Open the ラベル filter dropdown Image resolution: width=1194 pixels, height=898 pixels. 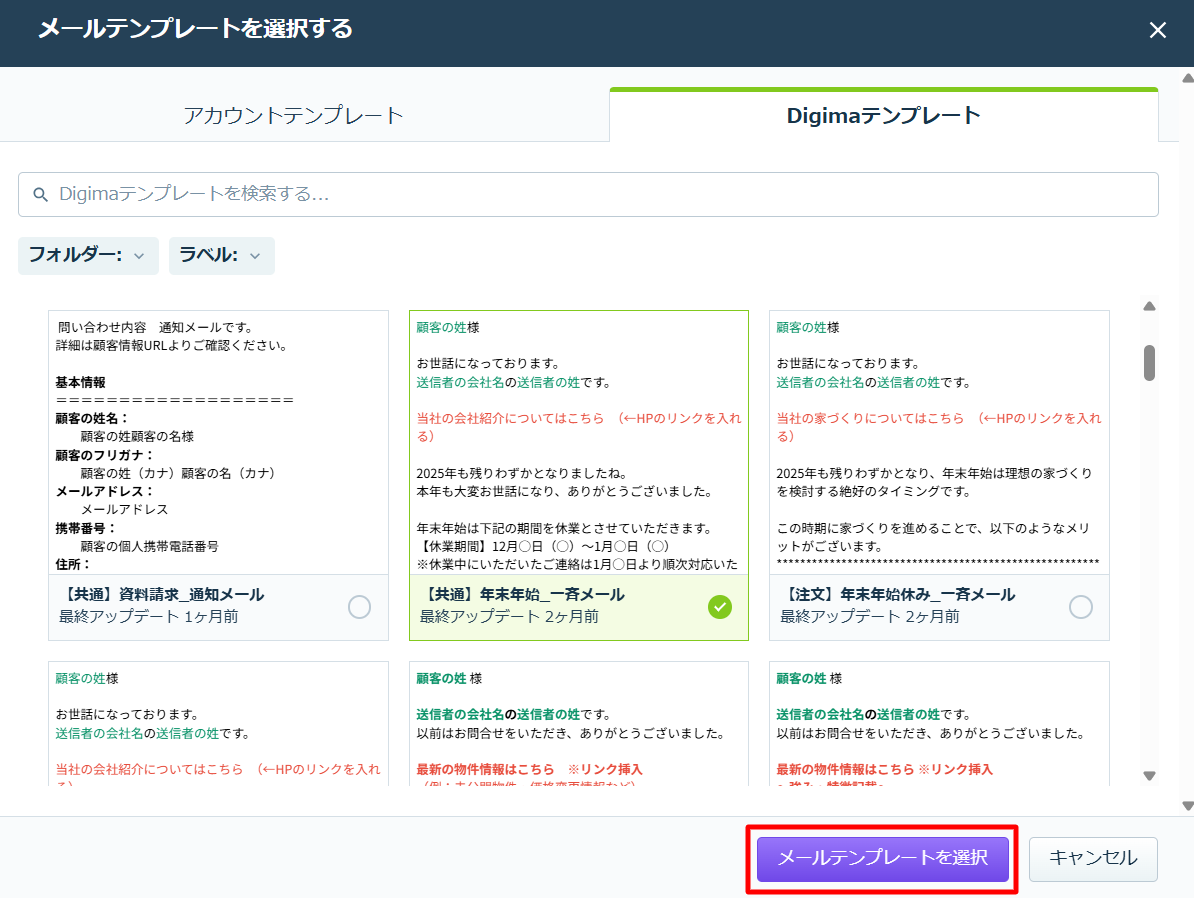click(222, 255)
